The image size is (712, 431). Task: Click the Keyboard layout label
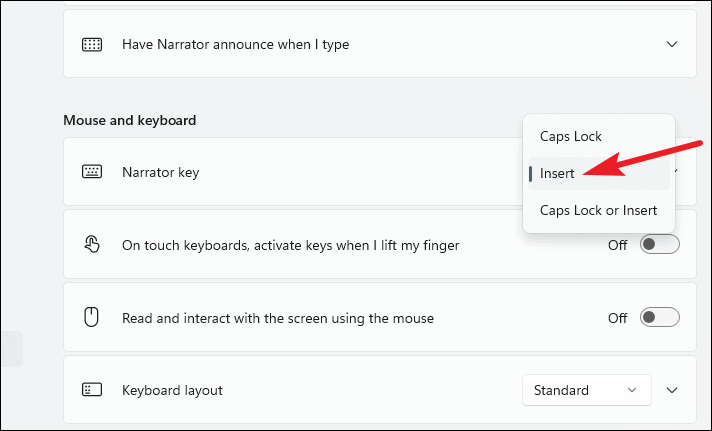[172, 390]
